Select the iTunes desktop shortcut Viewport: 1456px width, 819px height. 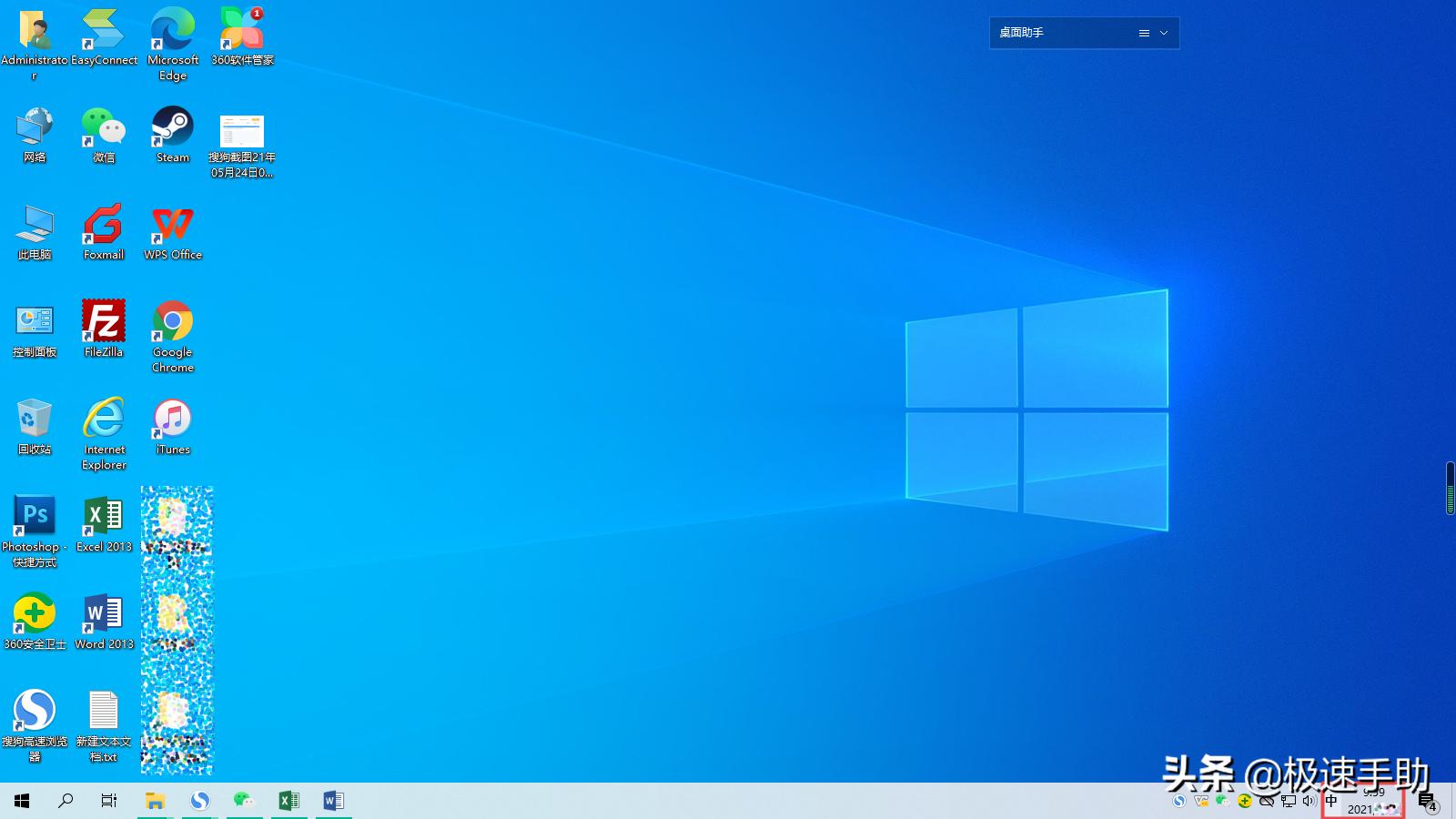(172, 420)
